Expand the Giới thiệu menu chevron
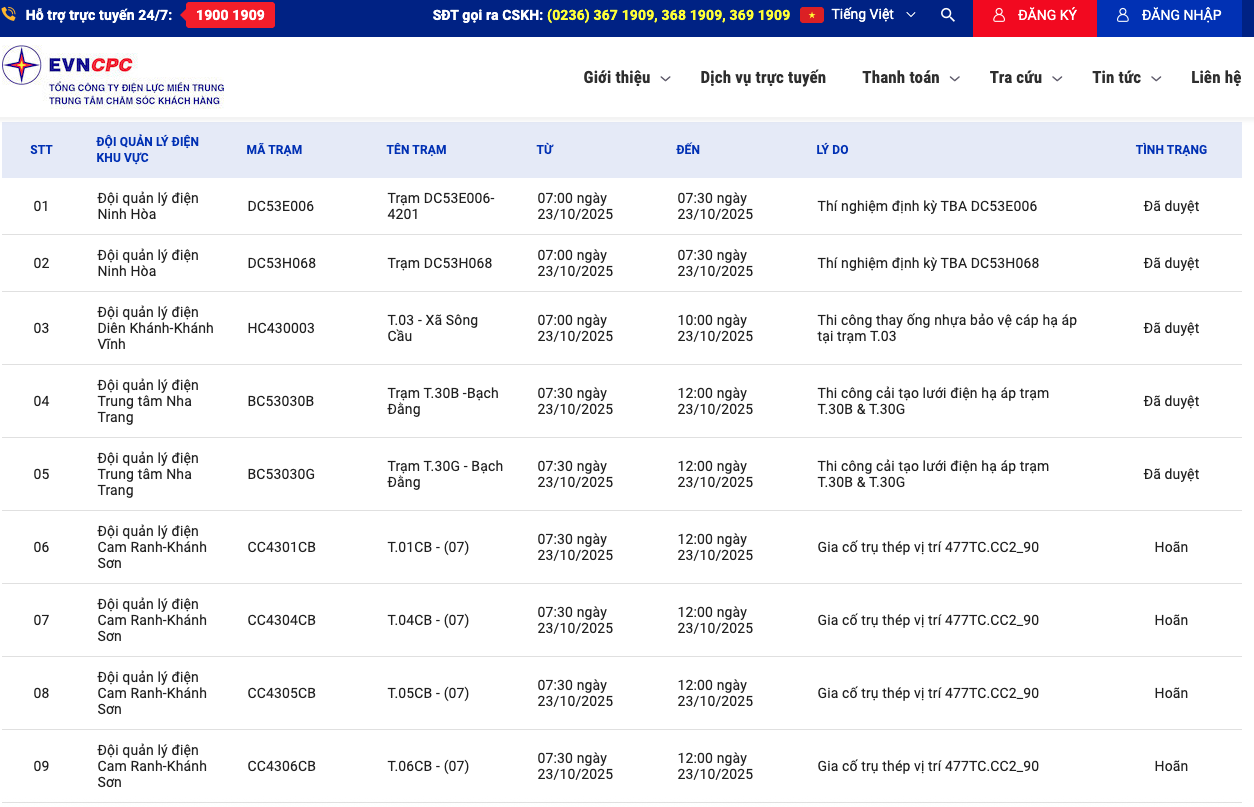This screenshot has height=807, width=1254. [666, 79]
